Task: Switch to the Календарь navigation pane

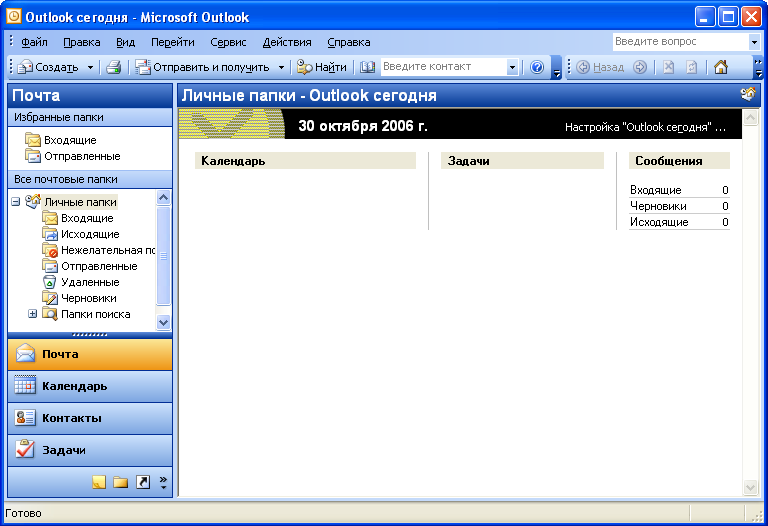Action: [90, 386]
